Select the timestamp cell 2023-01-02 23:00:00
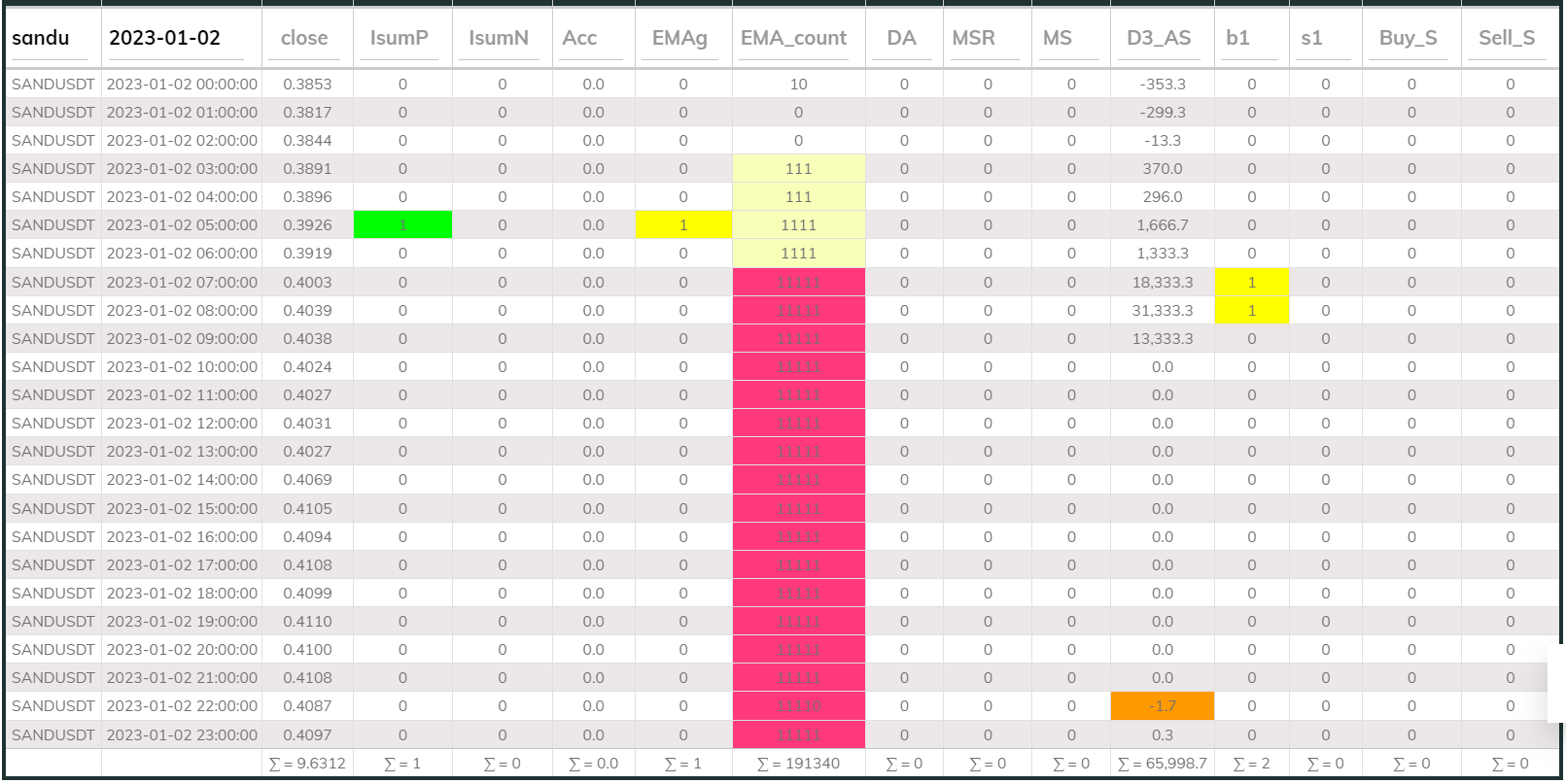Viewport: 1566px width, 784px height. coord(182,735)
